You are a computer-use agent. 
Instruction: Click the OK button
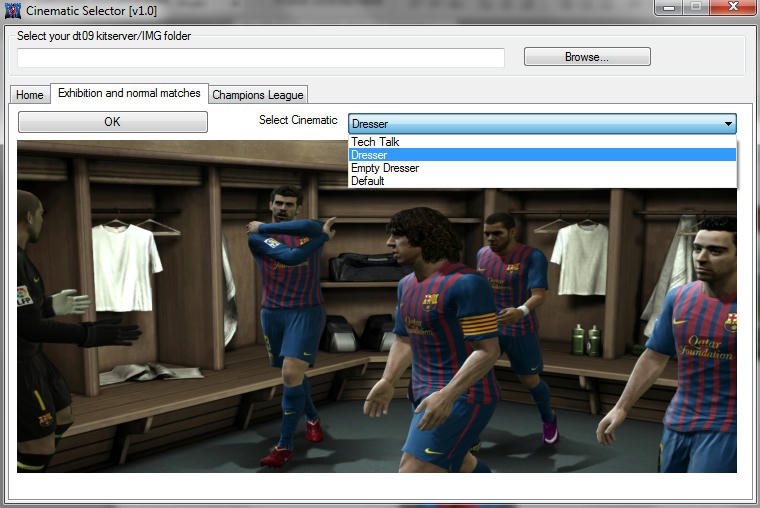coord(112,122)
